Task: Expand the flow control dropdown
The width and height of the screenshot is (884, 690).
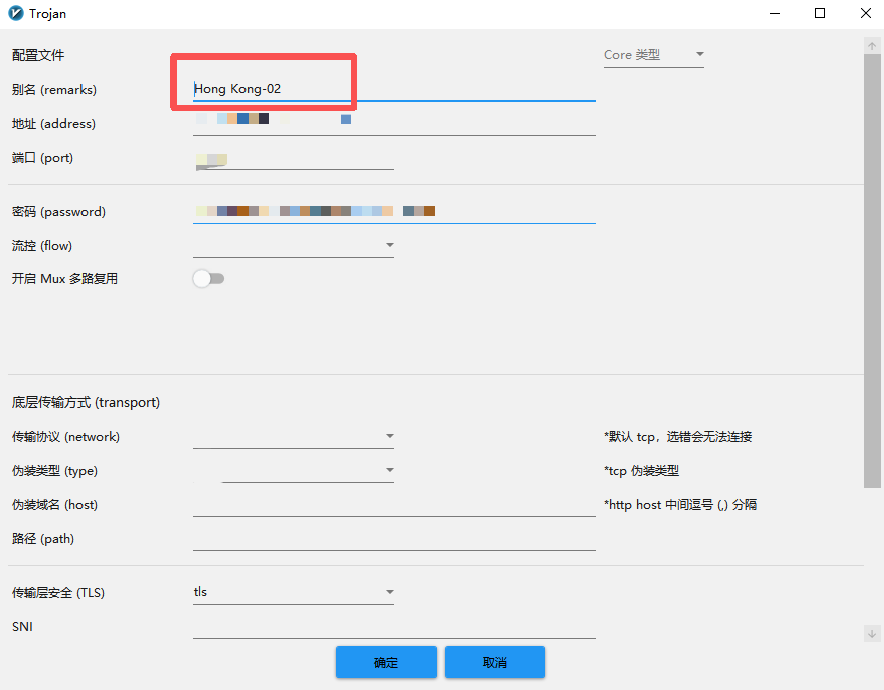Action: (293, 245)
